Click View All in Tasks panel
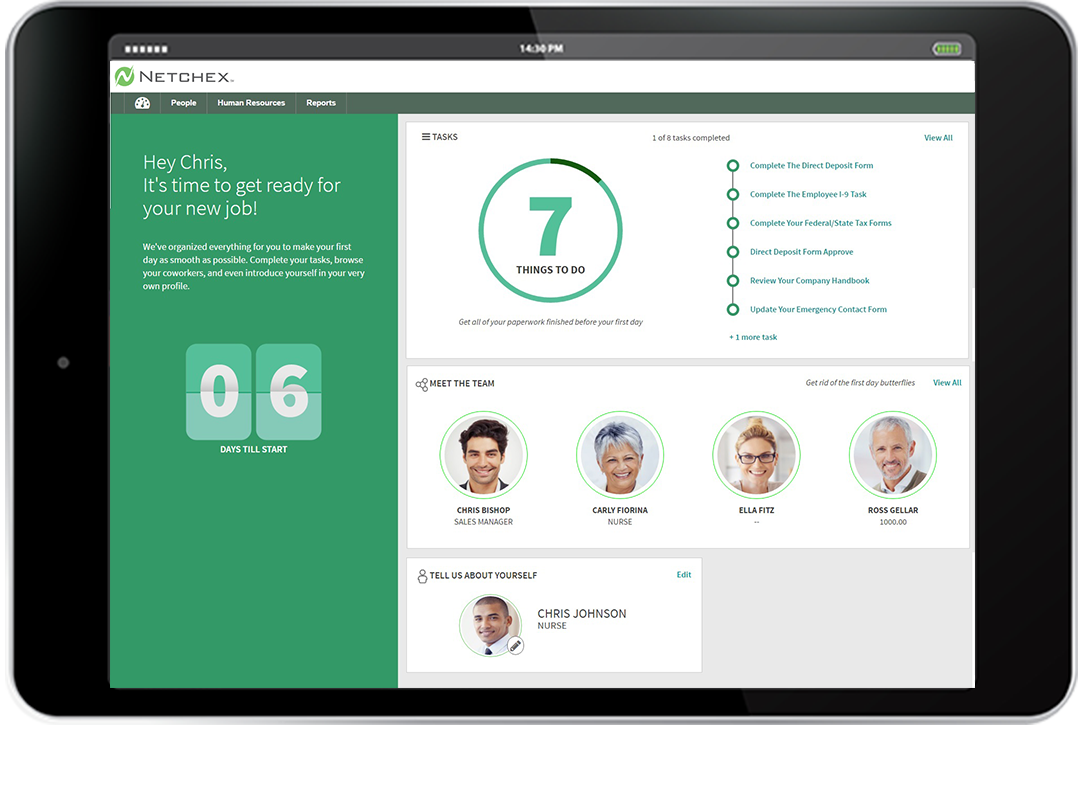Viewport: 1080px width, 788px height. point(938,138)
